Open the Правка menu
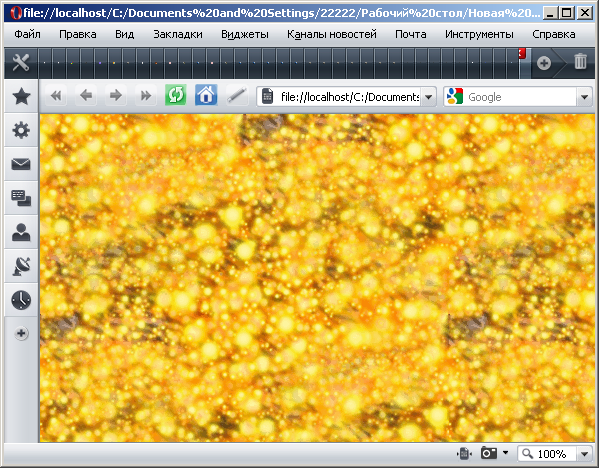The width and height of the screenshot is (599, 468). click(x=78, y=34)
